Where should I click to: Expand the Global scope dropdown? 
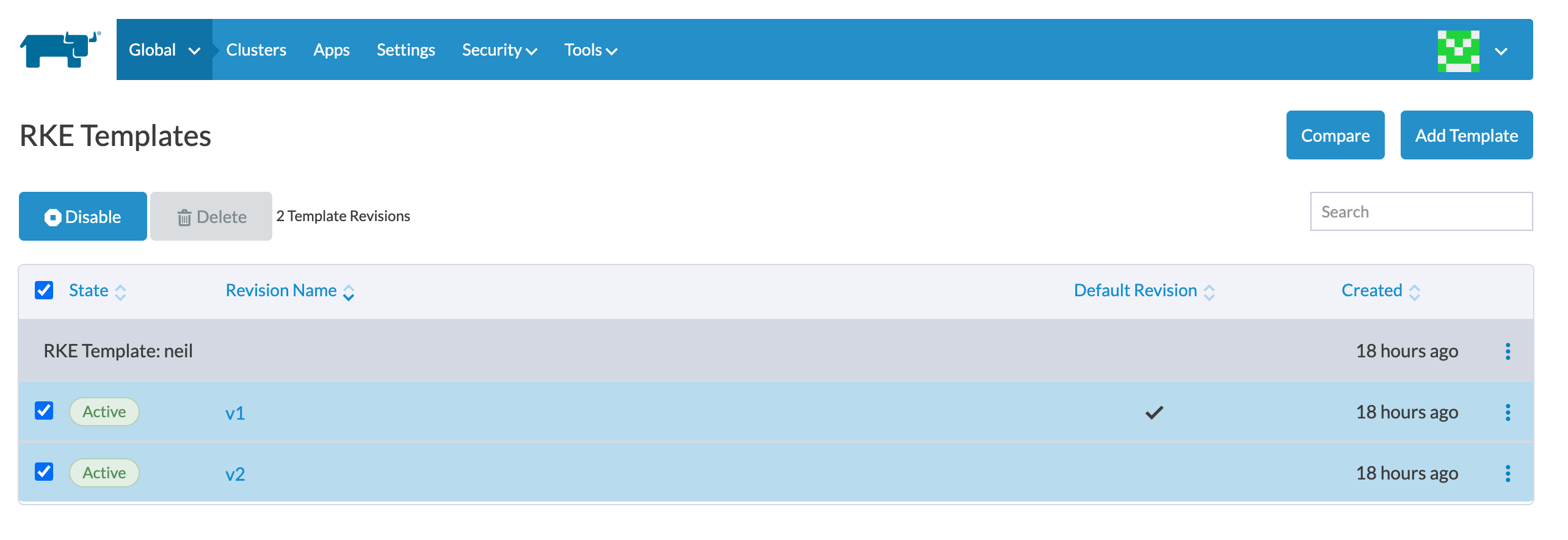164,49
